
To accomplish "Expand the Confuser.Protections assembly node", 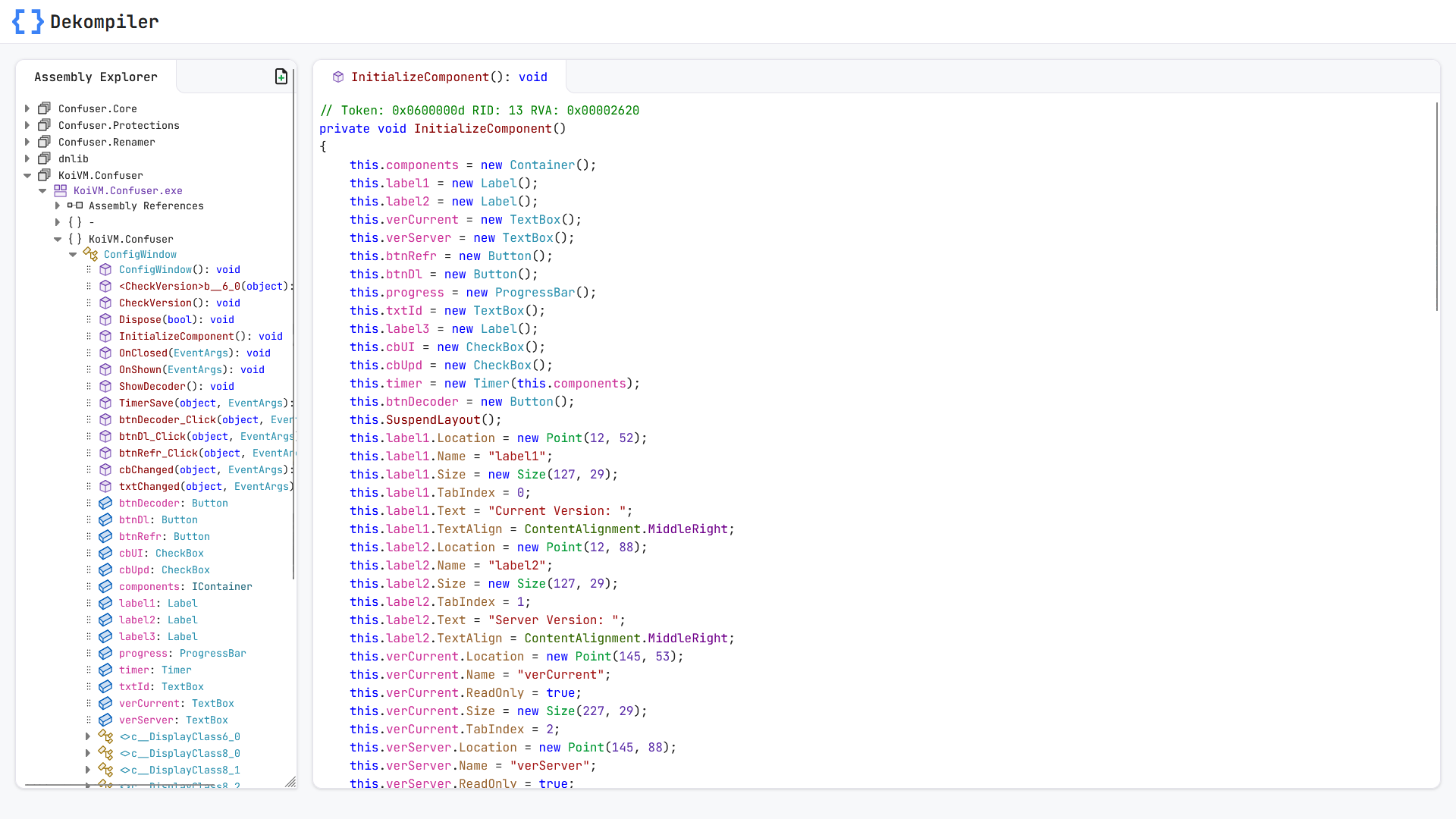I will coord(27,125).
